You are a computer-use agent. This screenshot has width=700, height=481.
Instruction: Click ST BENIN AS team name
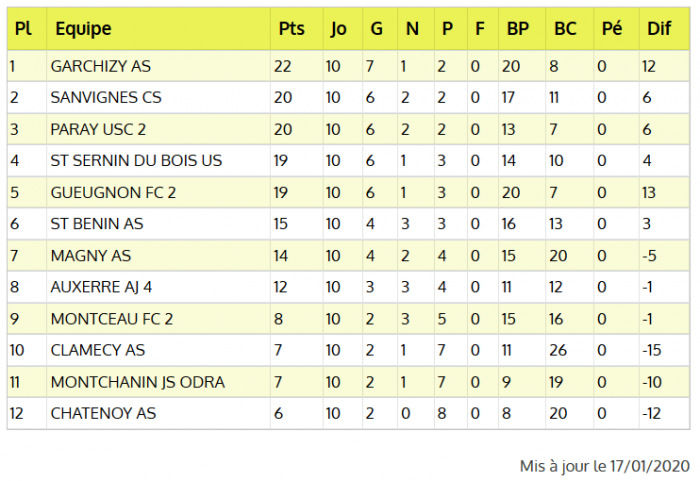point(97,224)
